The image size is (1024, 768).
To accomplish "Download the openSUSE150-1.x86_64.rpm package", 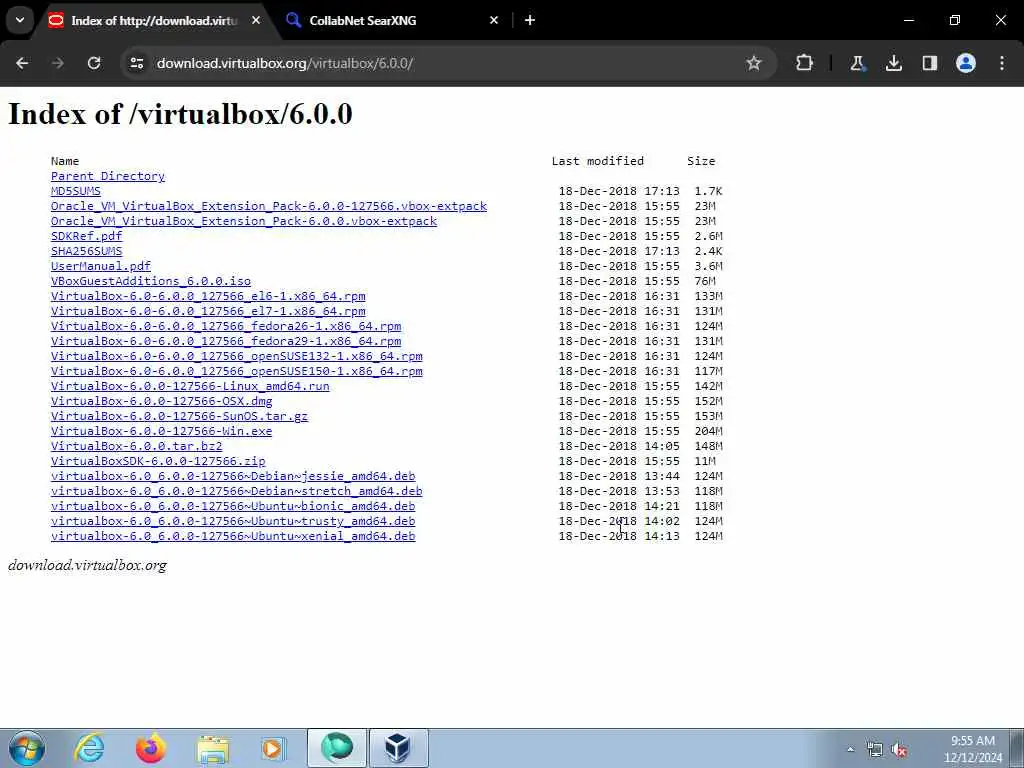I will pos(237,372).
